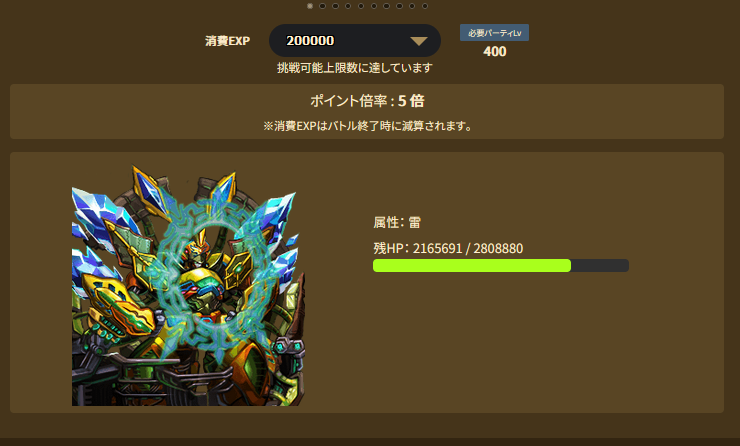Image resolution: width=740 pixels, height=446 pixels.
Task: Choose the sixth pagination dot
Action: point(373,6)
